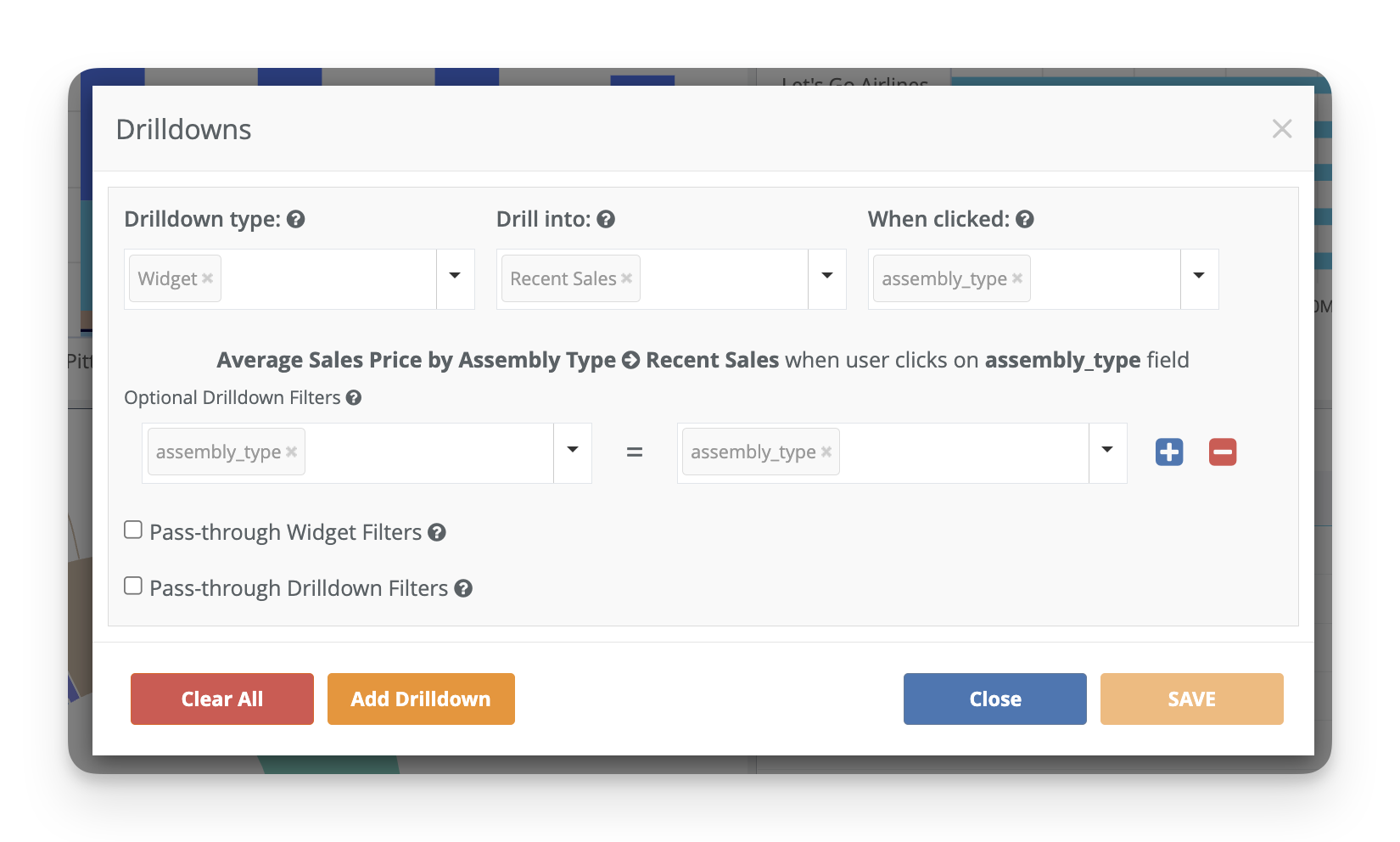Click help icon beside Pass-through Drilldown Filters
This screenshot has height=842, width=1400.
[x=463, y=589]
